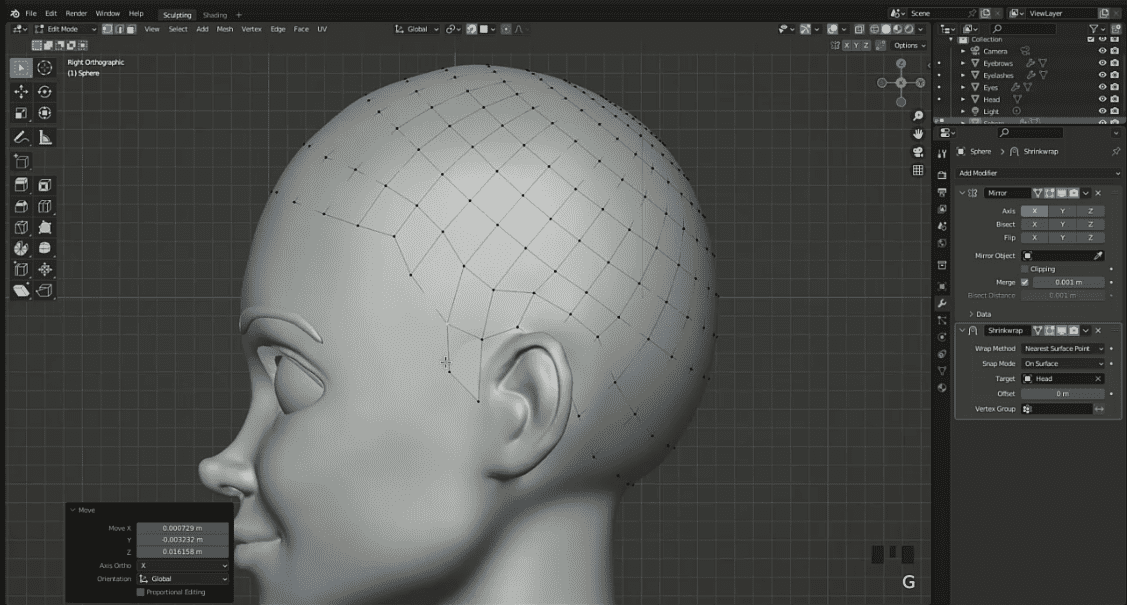The image size is (1127, 605).
Task: Open the Wrap Method dropdown
Action: pos(1062,347)
